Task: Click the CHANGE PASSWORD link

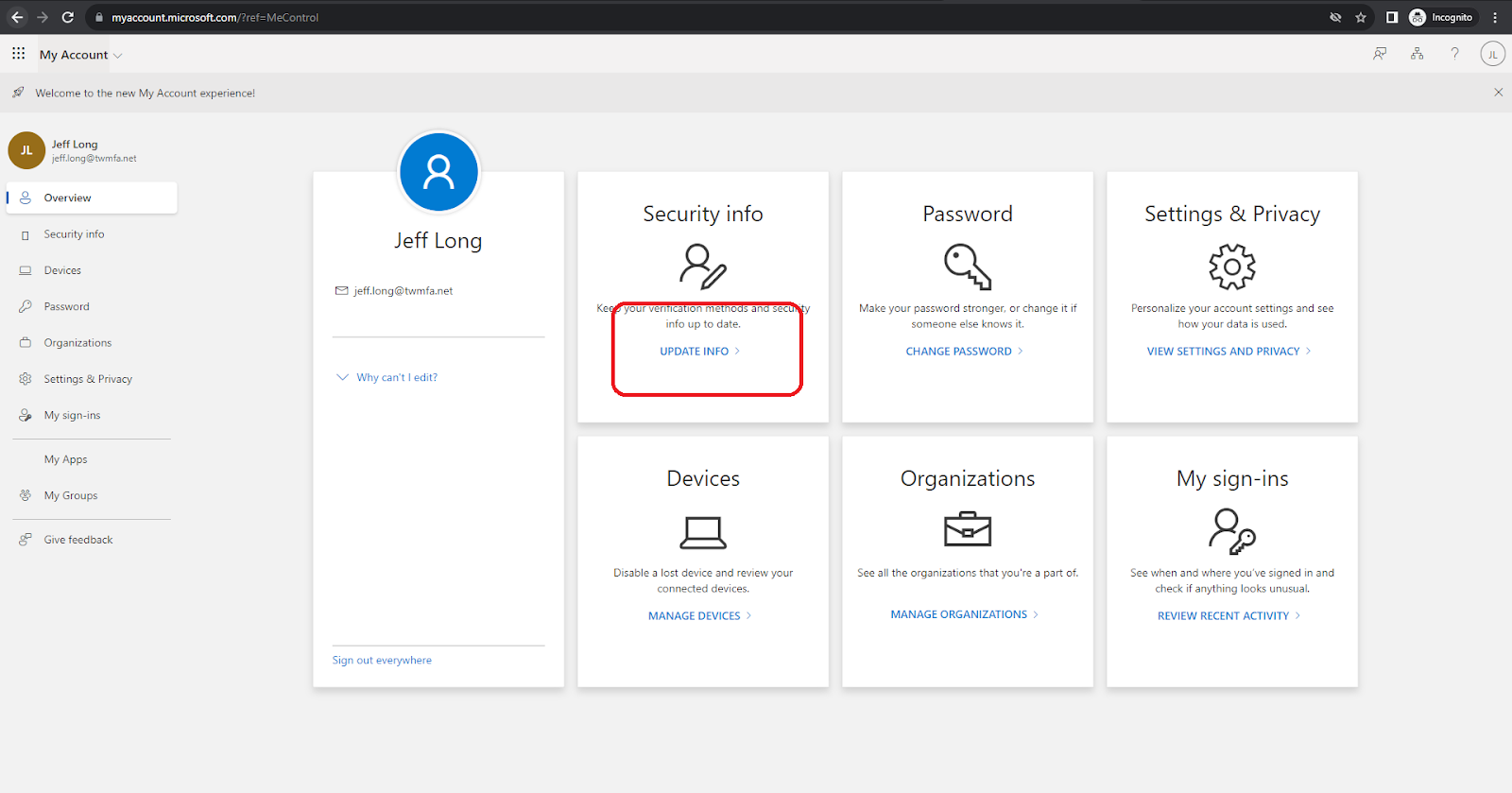Action: point(965,352)
